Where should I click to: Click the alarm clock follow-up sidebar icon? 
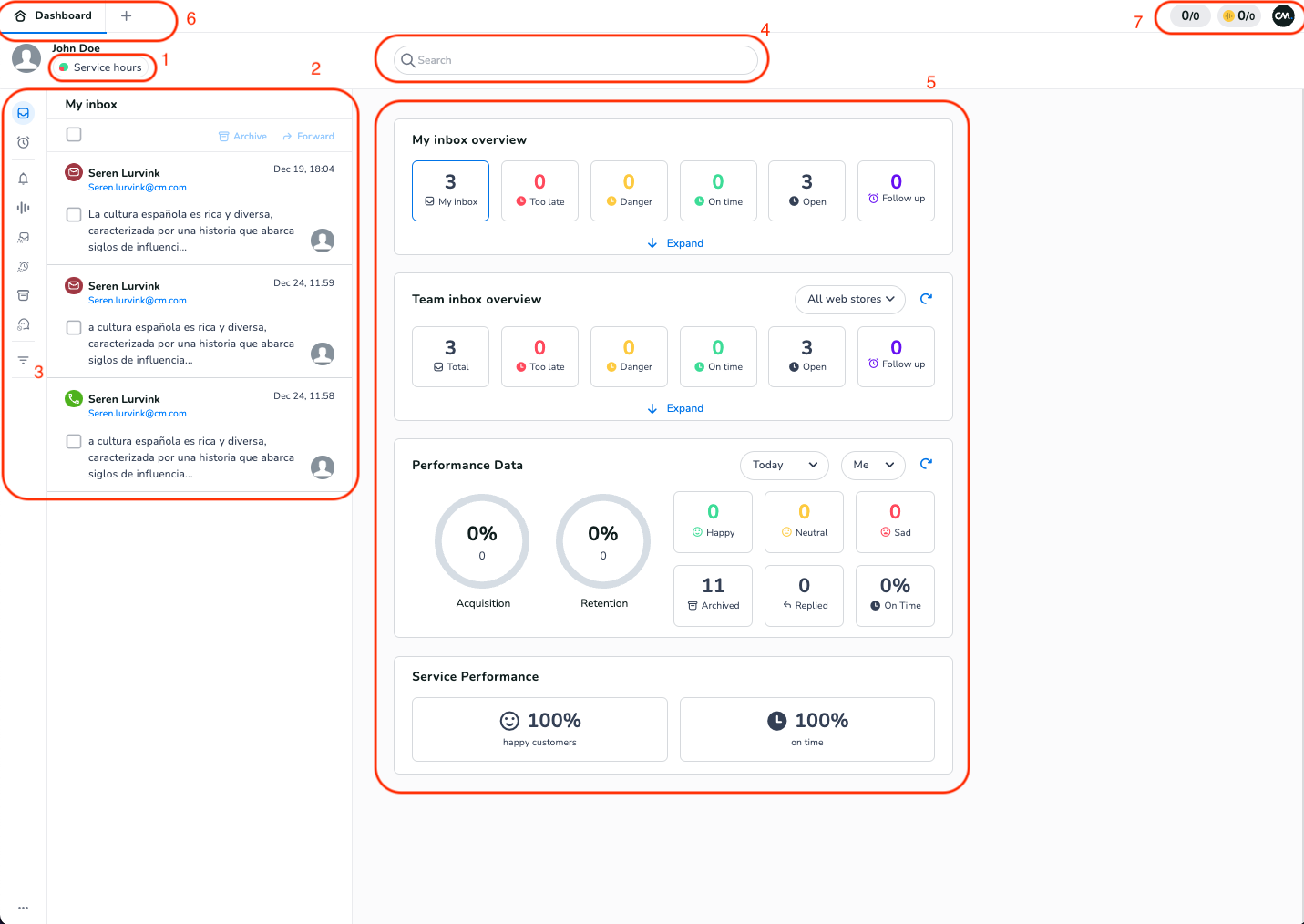(24, 142)
